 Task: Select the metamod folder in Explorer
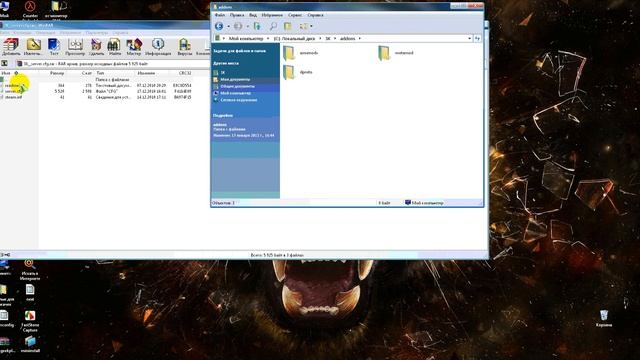[396, 53]
